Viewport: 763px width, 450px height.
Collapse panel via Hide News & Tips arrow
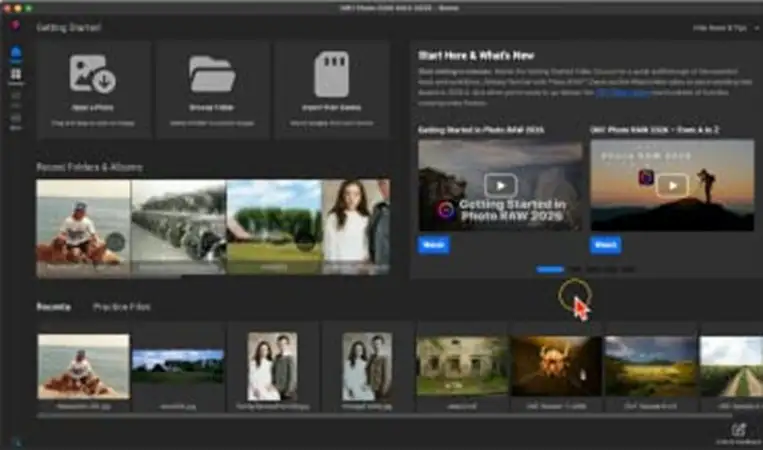click(757, 28)
